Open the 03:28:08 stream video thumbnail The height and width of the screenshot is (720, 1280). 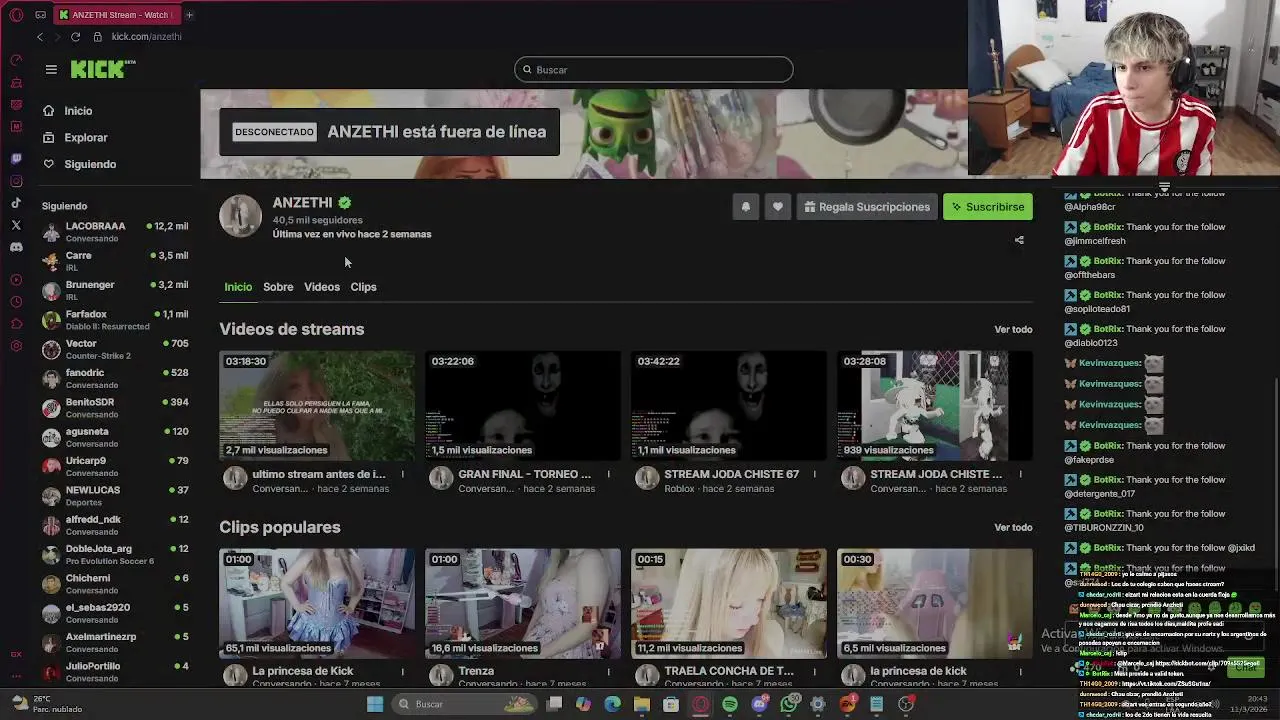coord(935,405)
